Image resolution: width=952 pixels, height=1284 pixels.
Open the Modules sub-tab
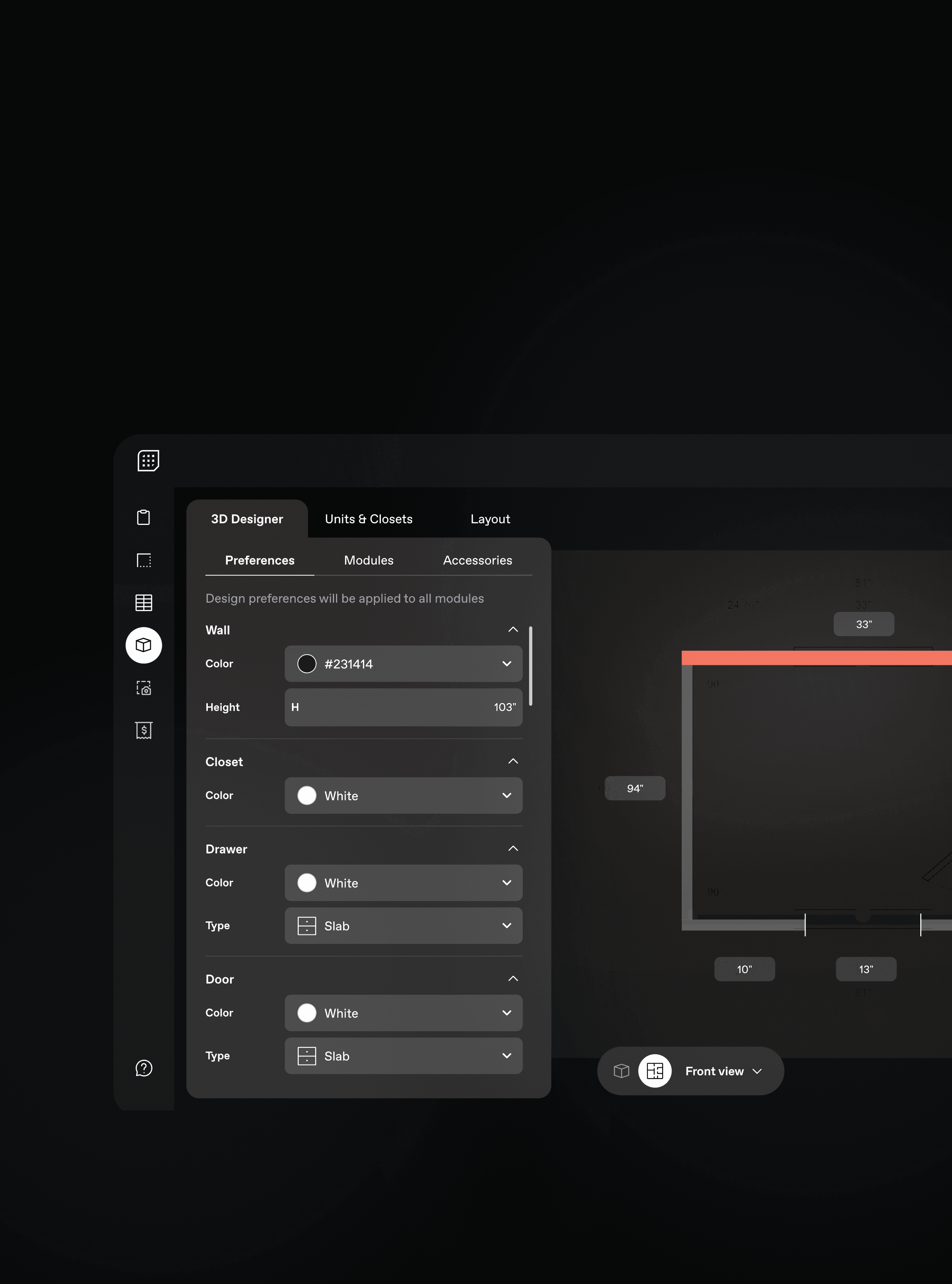369,560
